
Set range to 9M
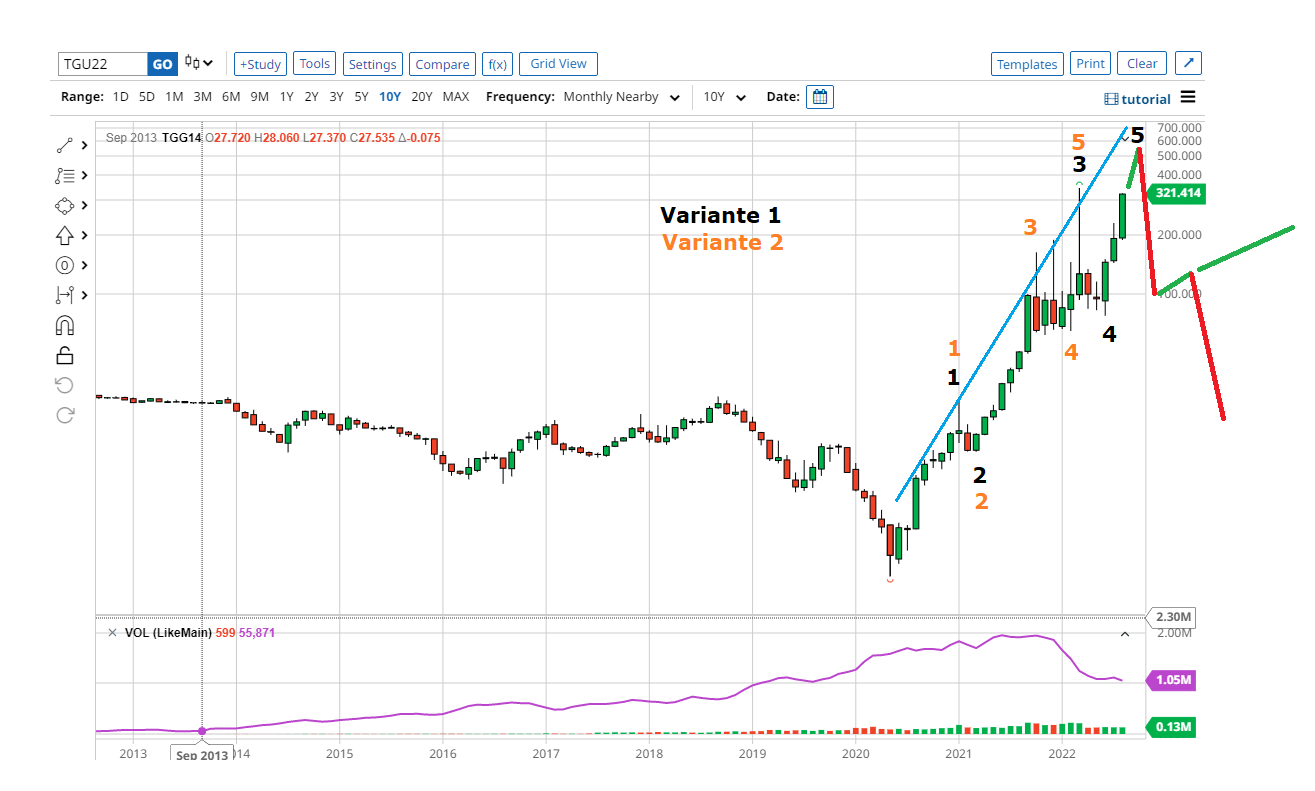click(260, 97)
